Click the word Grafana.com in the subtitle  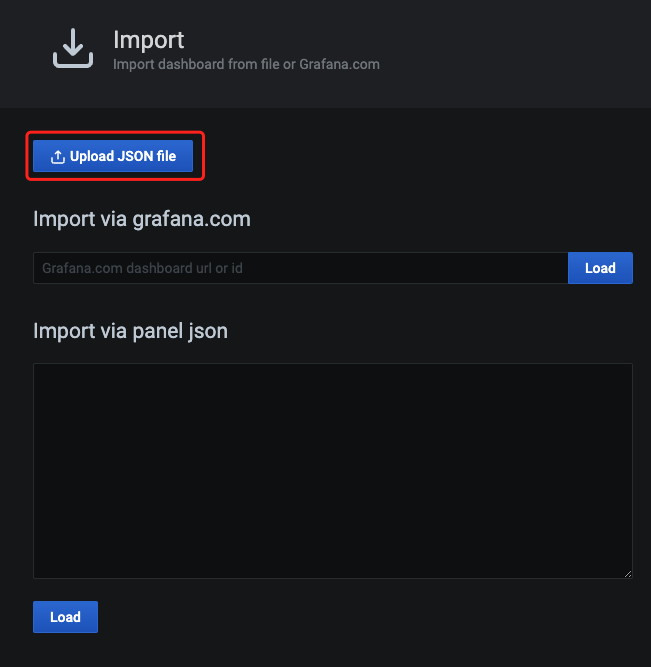[x=339, y=64]
